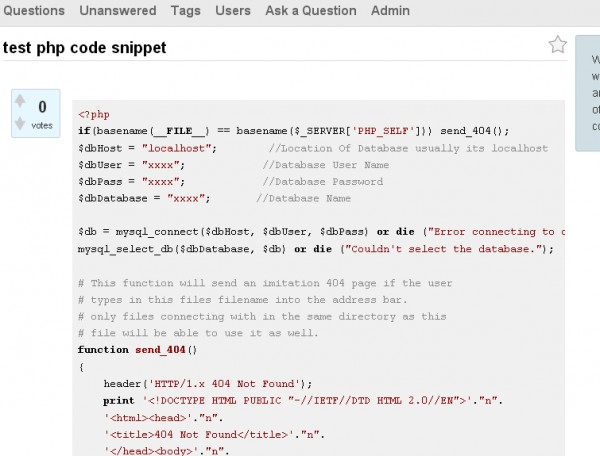Upvote the question with the up arrow
Image resolution: width=600 pixels, height=456 pixels.
pos(20,102)
